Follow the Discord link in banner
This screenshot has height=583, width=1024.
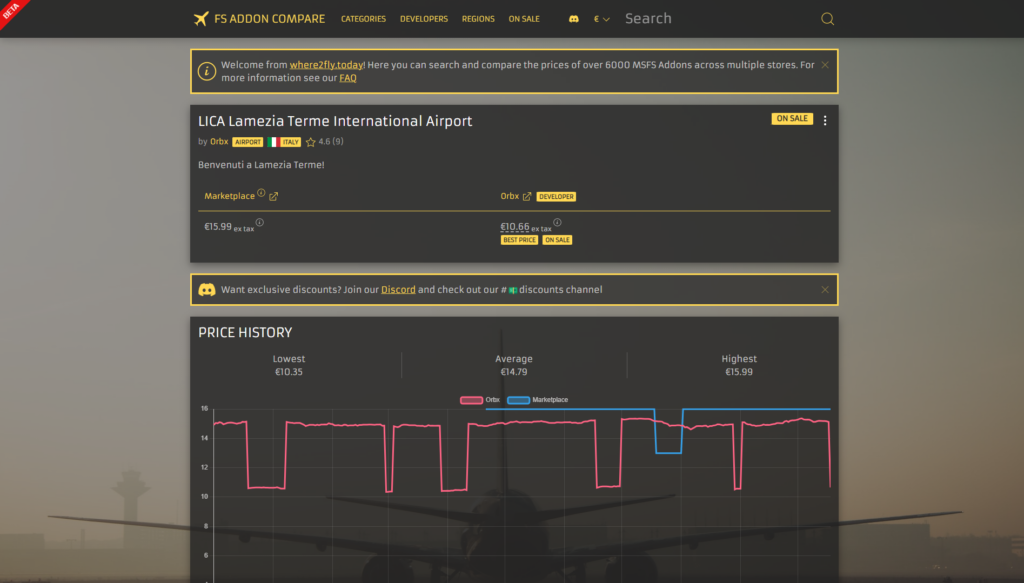398,290
